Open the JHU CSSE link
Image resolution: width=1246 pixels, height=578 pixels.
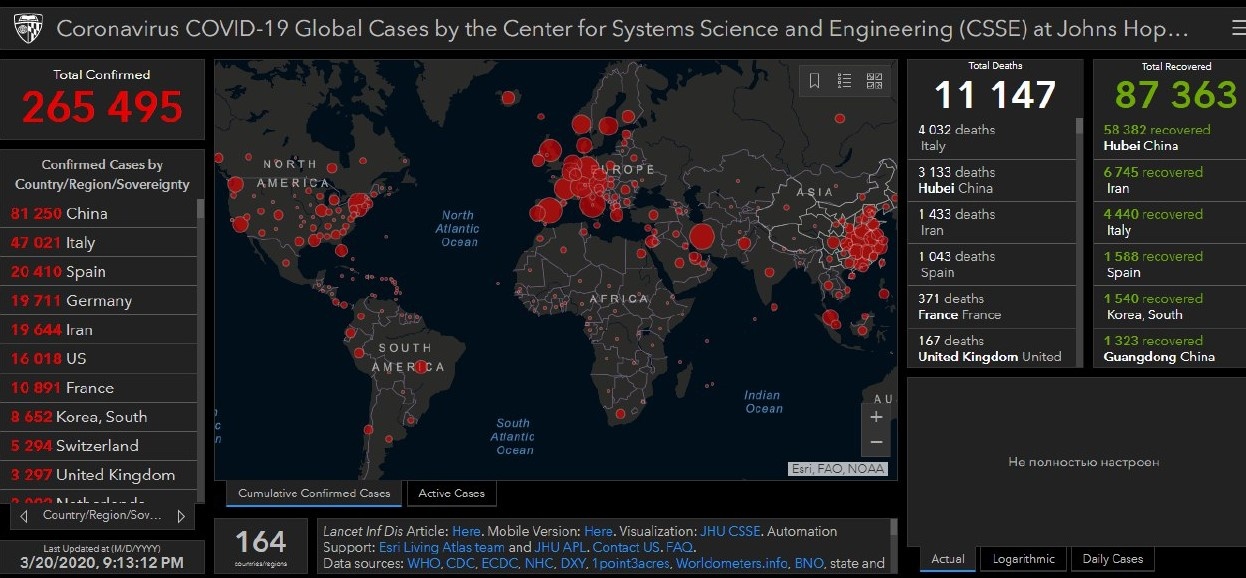730,531
